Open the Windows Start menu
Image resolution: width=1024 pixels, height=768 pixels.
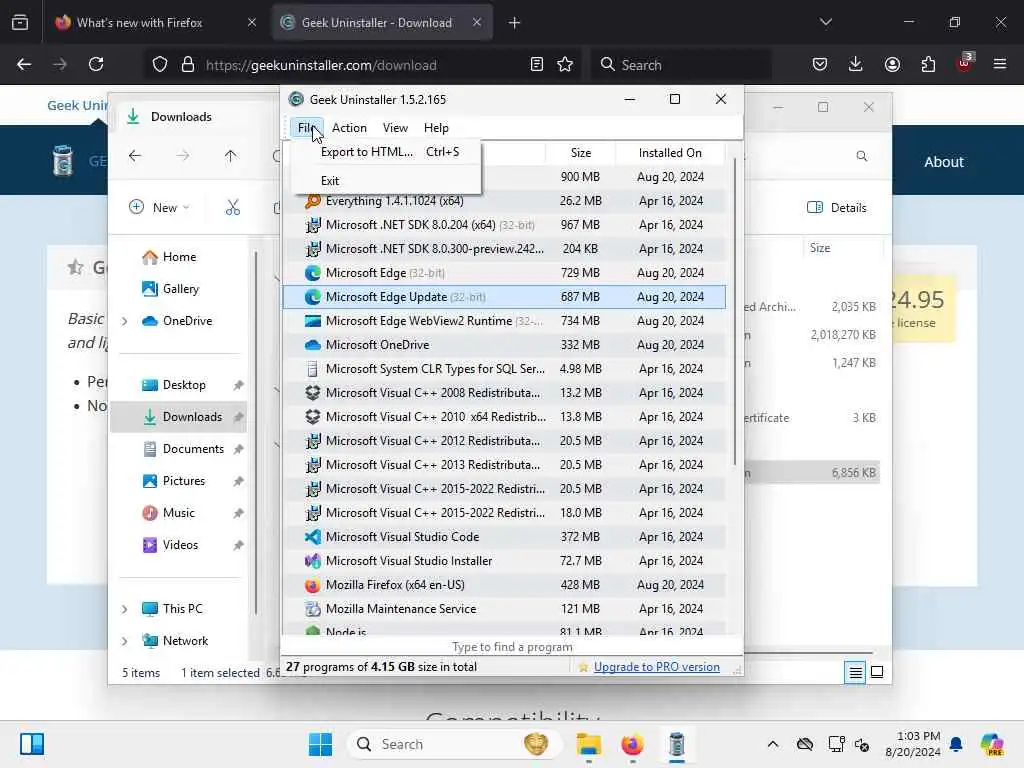[320, 744]
